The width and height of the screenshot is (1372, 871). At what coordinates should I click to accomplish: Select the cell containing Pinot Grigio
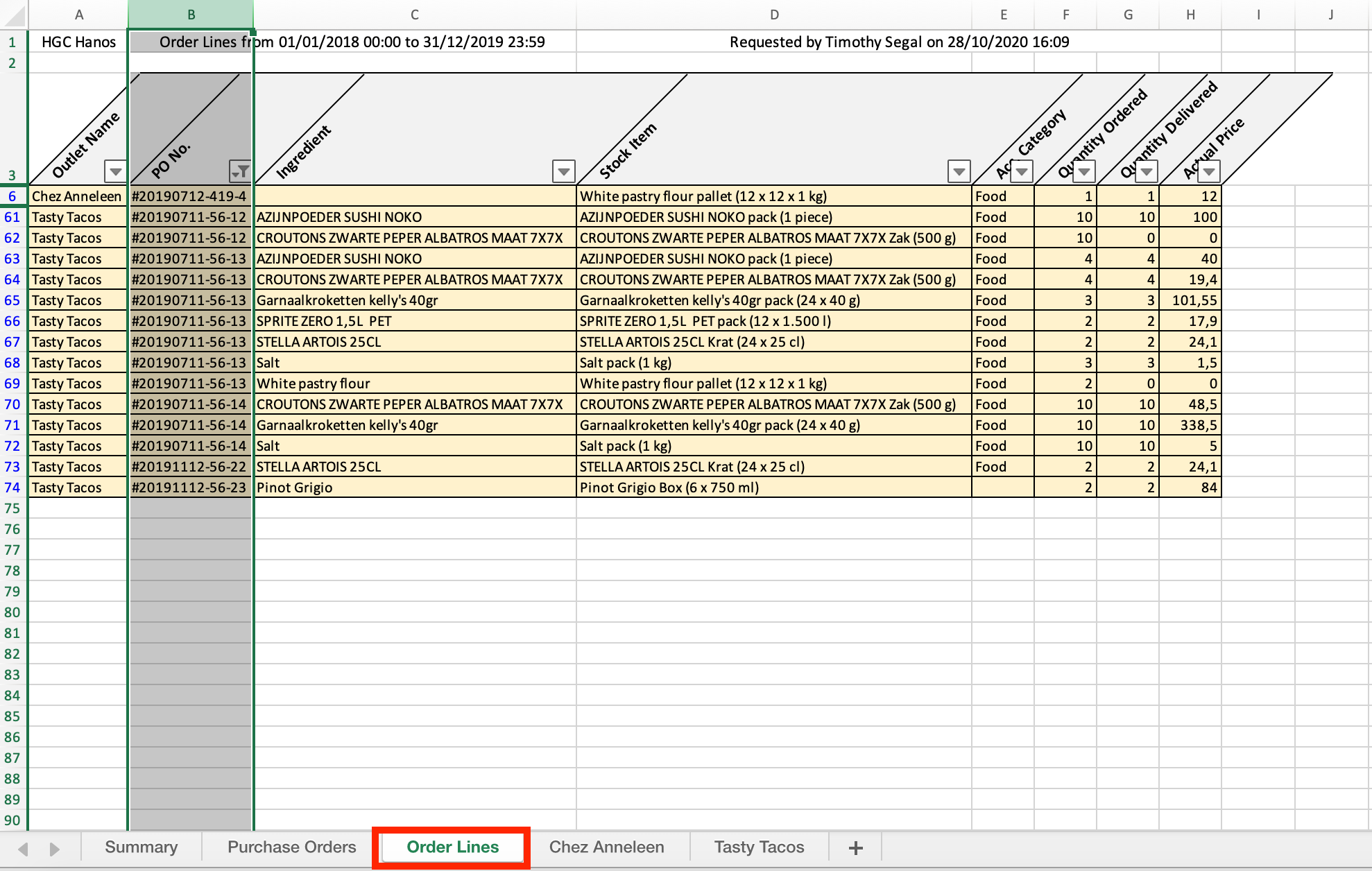click(414, 488)
